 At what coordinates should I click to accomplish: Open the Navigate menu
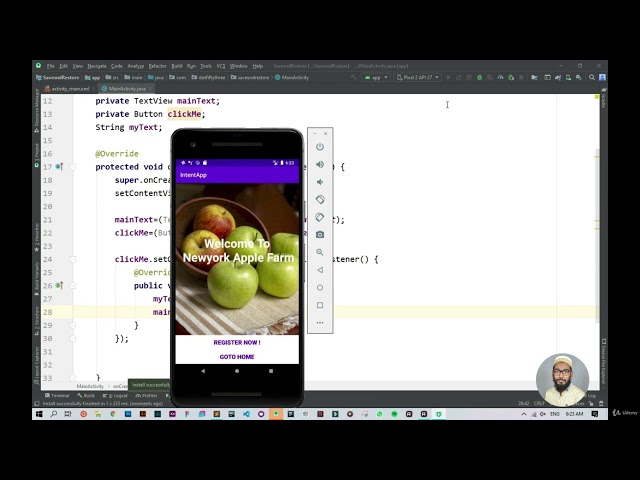pyautogui.click(x=97, y=66)
